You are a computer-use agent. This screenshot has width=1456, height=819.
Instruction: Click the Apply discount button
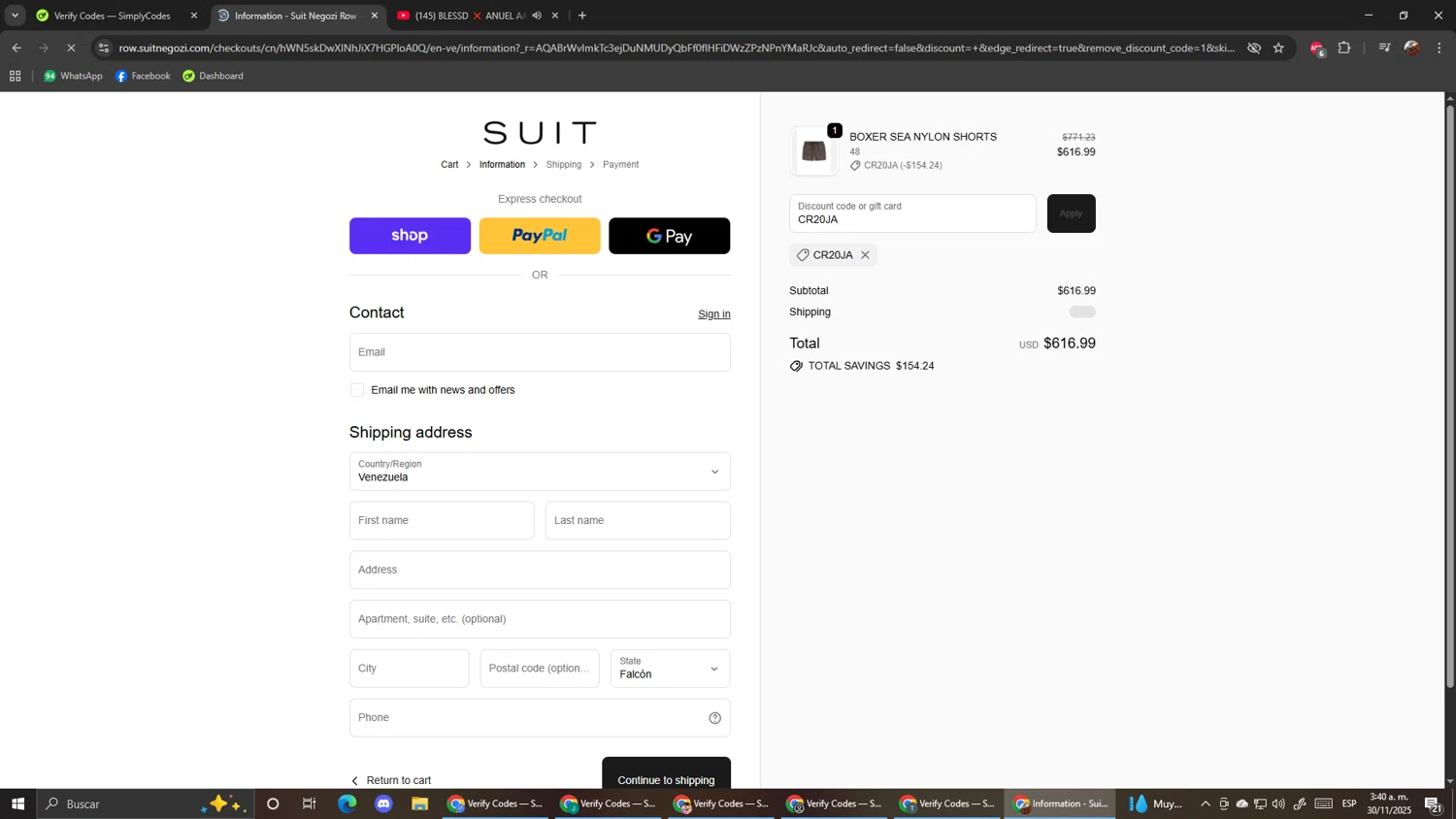[1071, 213]
